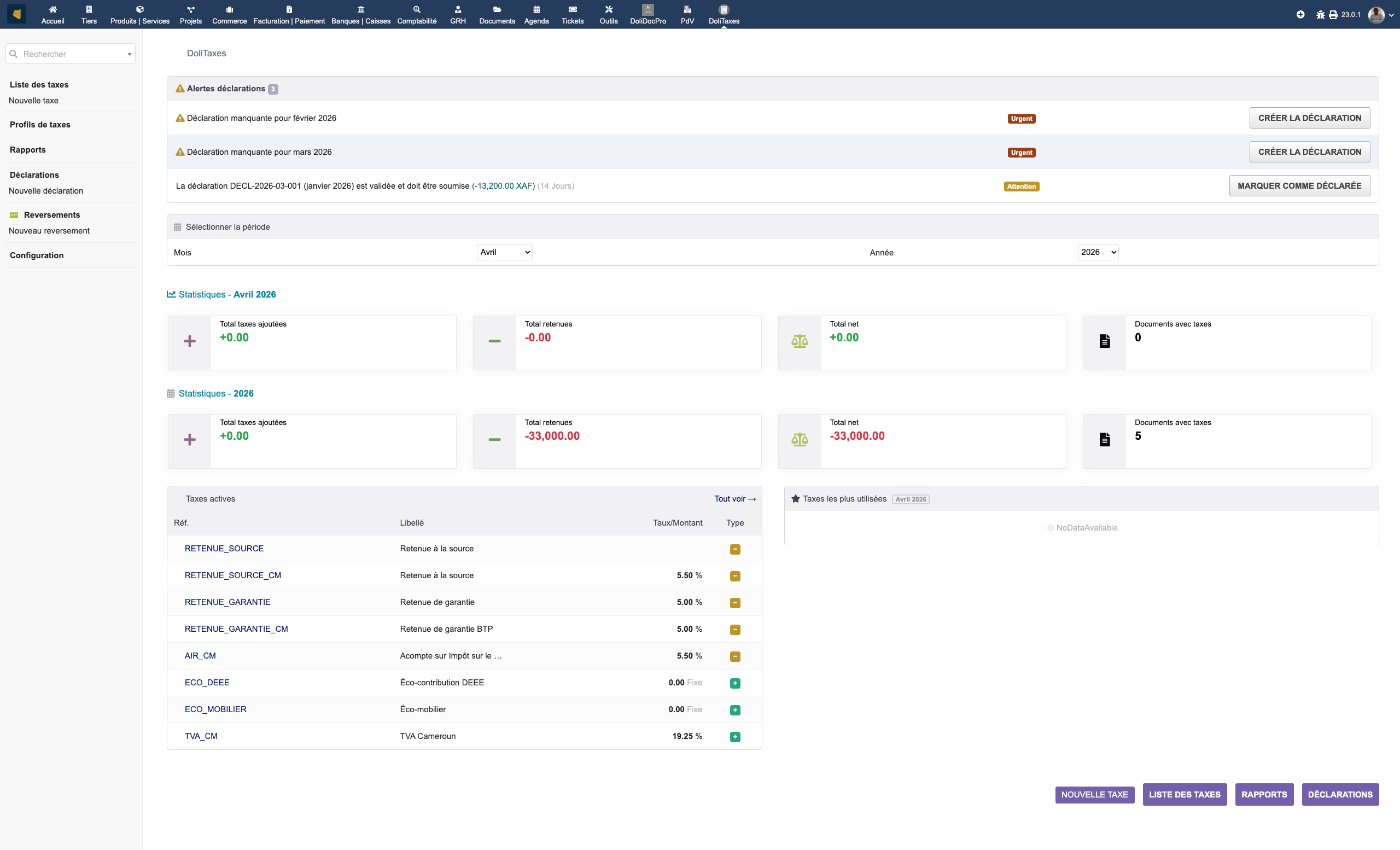This screenshot has width=1400, height=850.
Task: Click the Accueil home icon
Action: pyautogui.click(x=52, y=9)
